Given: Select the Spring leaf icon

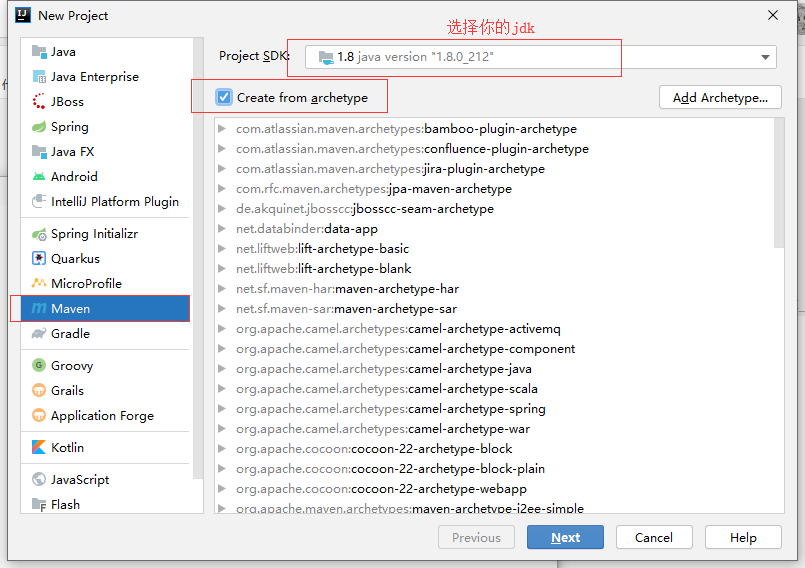Looking at the screenshot, I should pyautogui.click(x=39, y=126).
